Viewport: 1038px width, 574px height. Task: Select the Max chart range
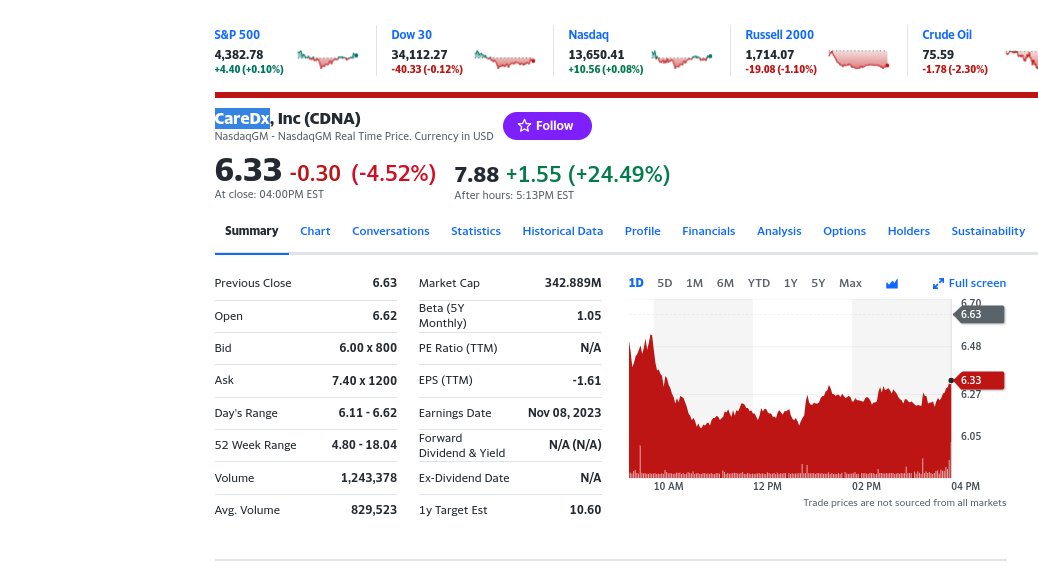point(851,283)
